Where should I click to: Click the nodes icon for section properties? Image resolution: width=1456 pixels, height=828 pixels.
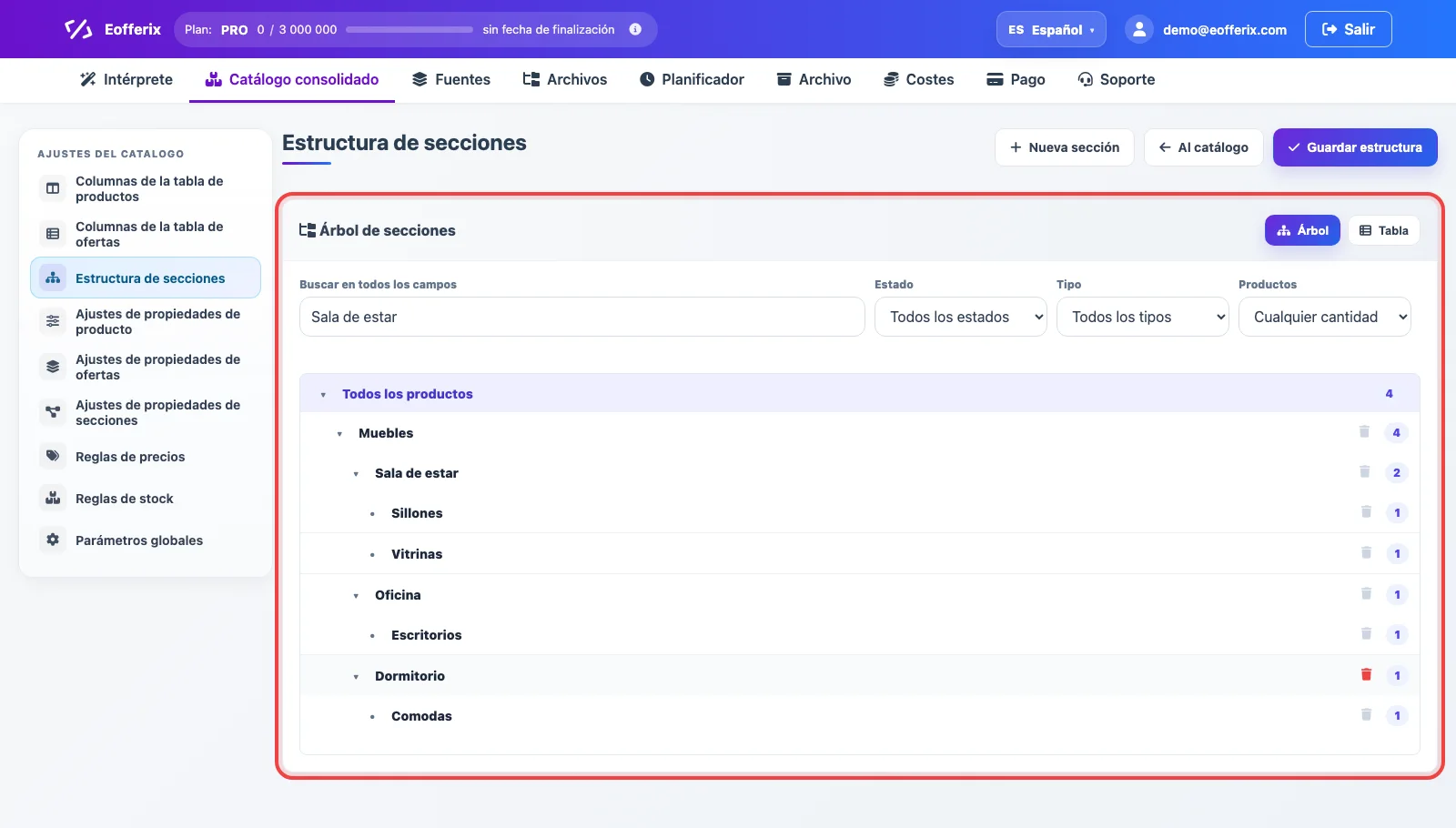53,412
